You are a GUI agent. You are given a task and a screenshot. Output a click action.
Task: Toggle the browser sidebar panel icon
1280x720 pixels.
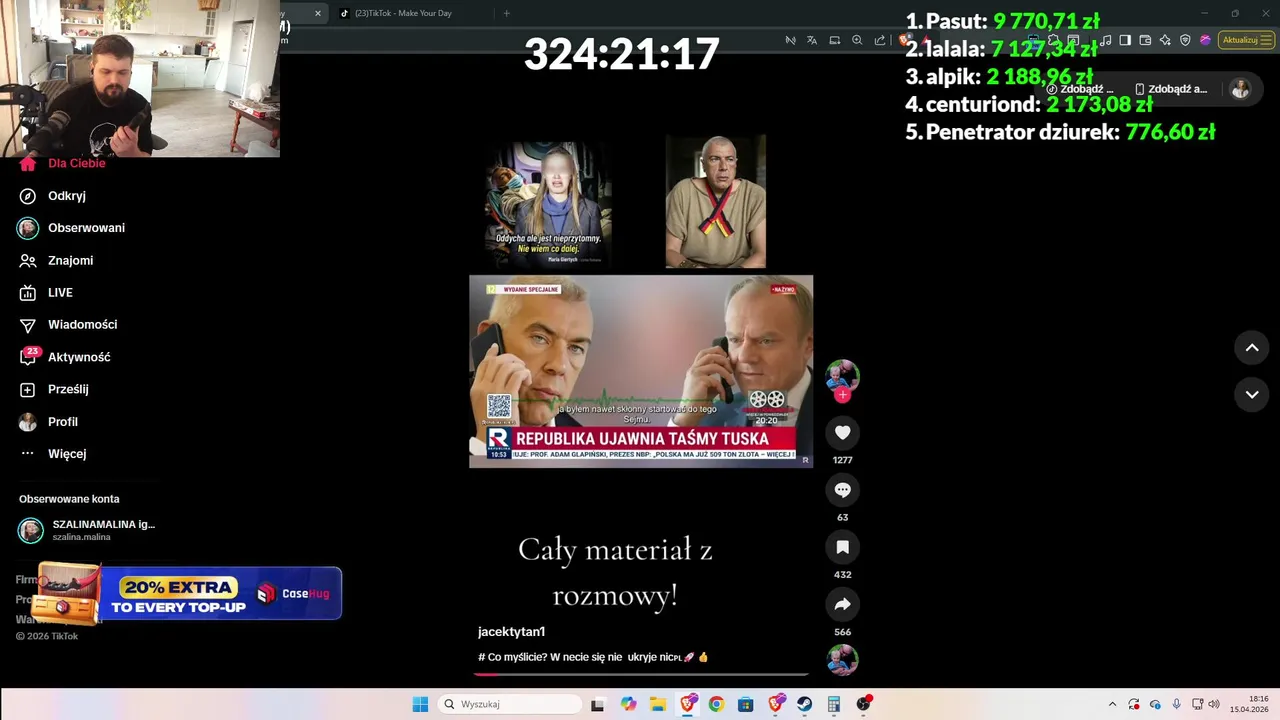pos(1125,40)
